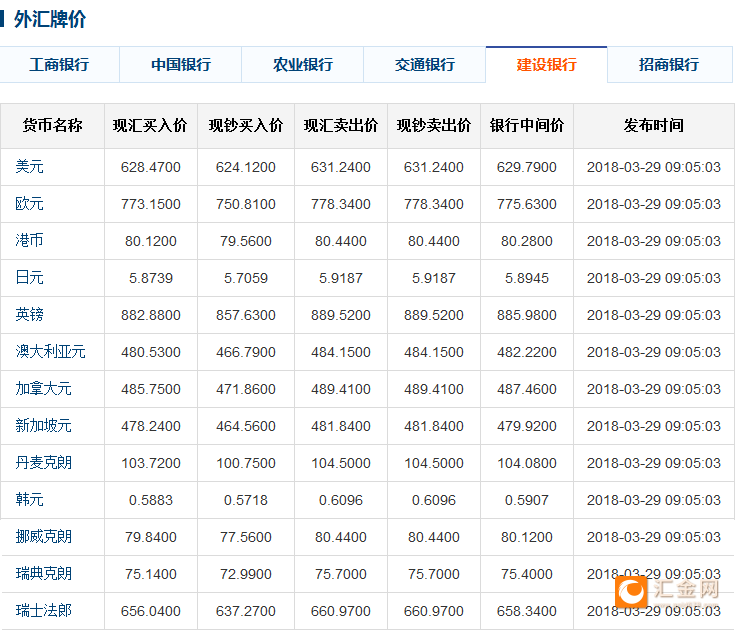Open the 美元 currency link

[30, 167]
